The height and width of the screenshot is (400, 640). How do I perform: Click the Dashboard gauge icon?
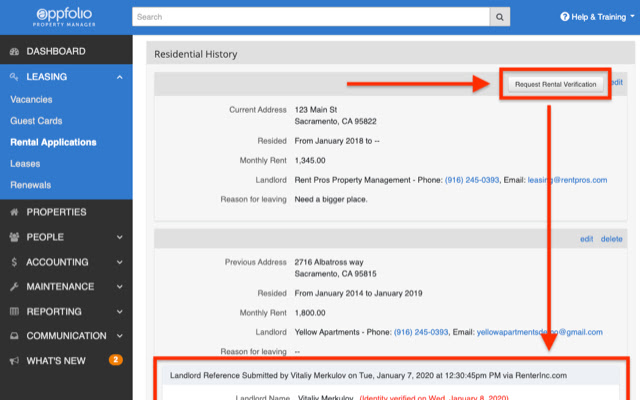pos(14,51)
